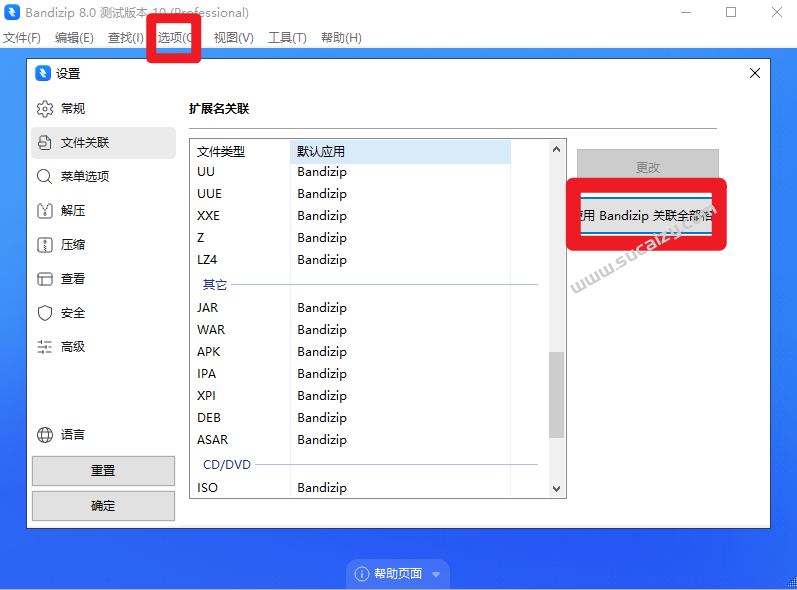Click the File Association (文件关联) icon

pos(45,143)
